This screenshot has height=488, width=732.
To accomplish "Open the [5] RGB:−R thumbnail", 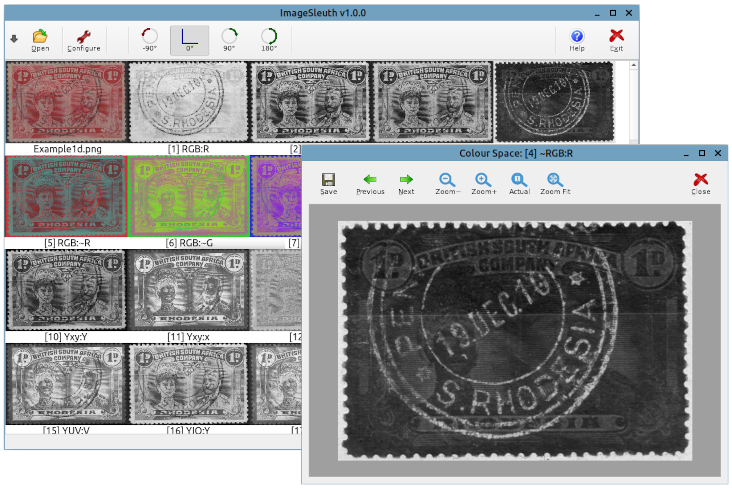I will (x=66, y=196).
